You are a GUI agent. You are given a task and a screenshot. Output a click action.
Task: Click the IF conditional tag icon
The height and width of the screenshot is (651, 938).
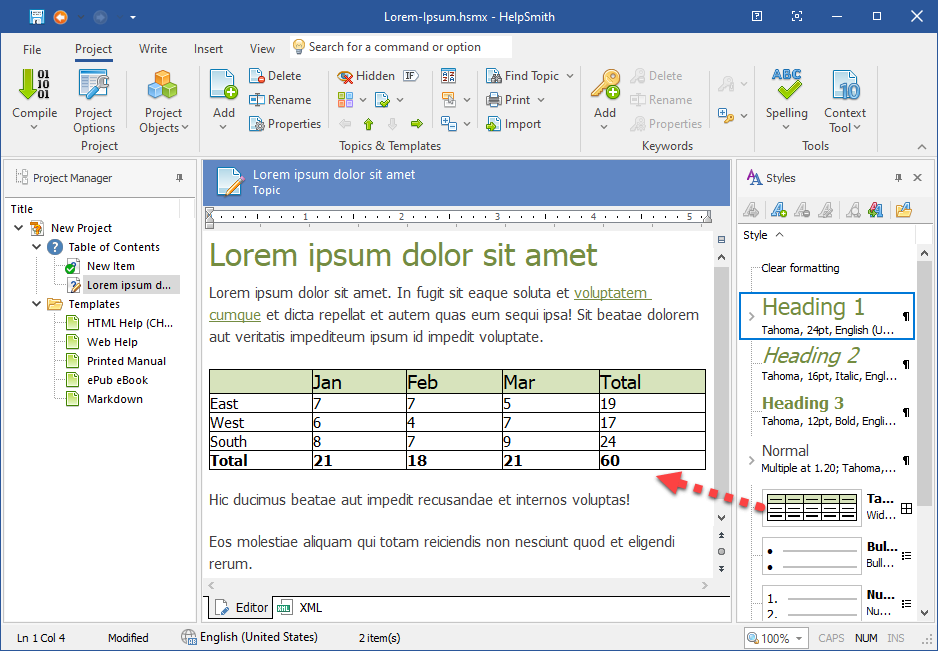[410, 76]
